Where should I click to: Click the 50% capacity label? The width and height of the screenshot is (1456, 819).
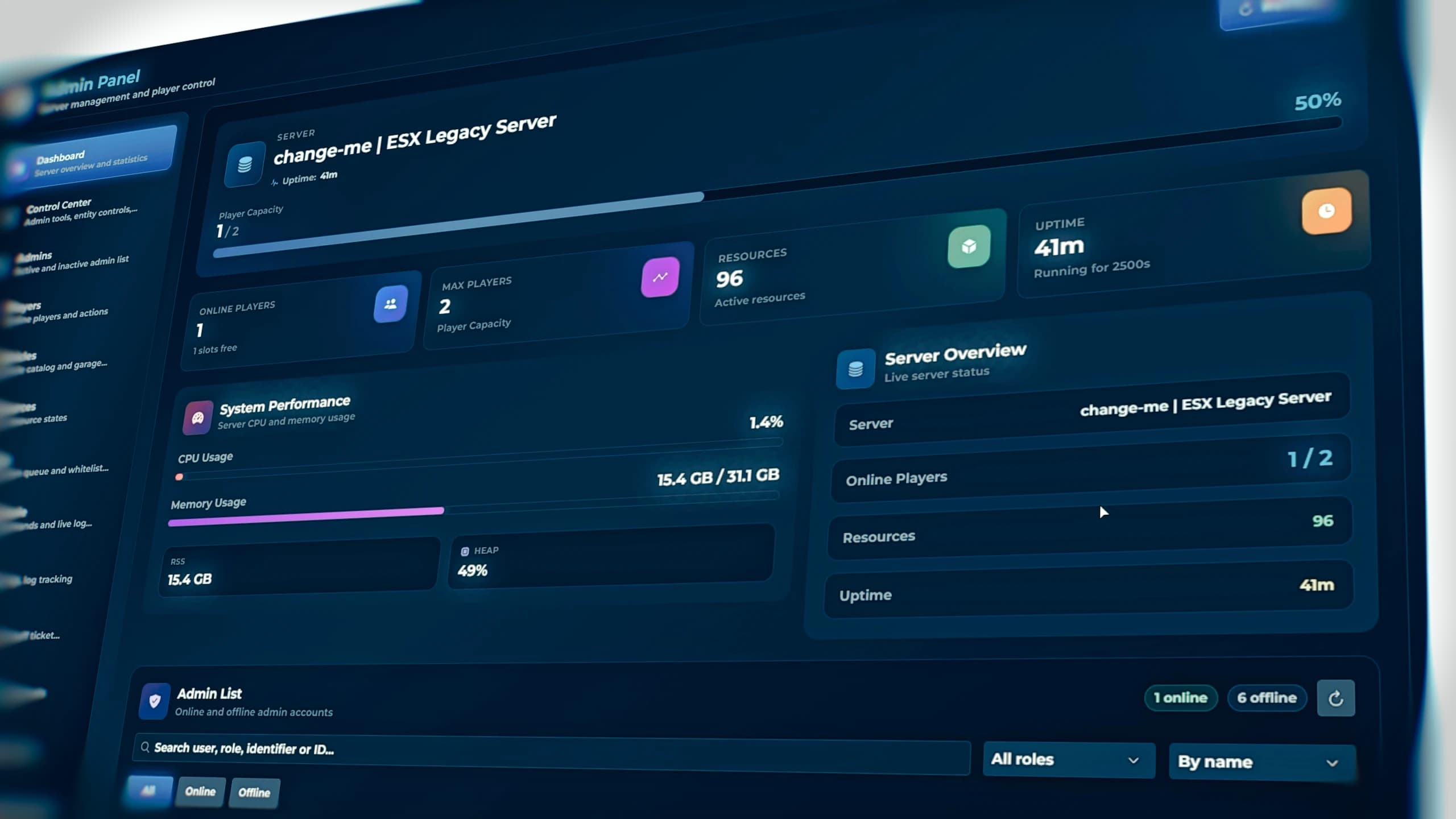pos(1318,101)
